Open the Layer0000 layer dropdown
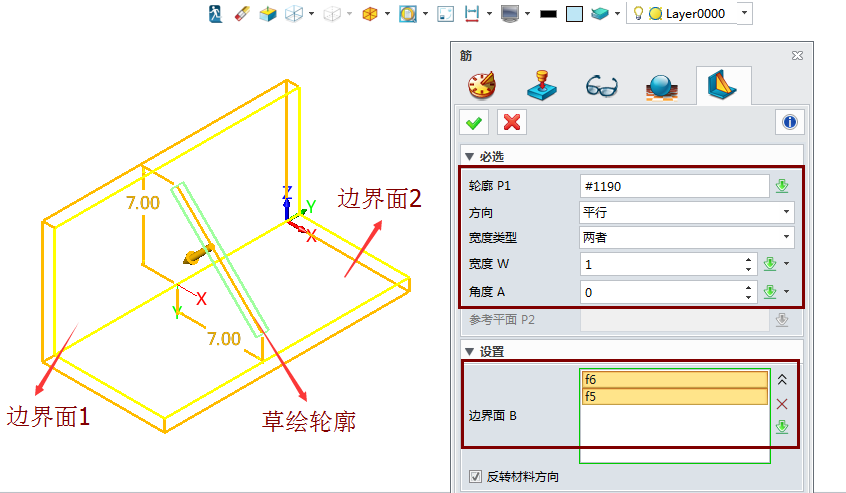This screenshot has height=493, width=846. (744, 14)
